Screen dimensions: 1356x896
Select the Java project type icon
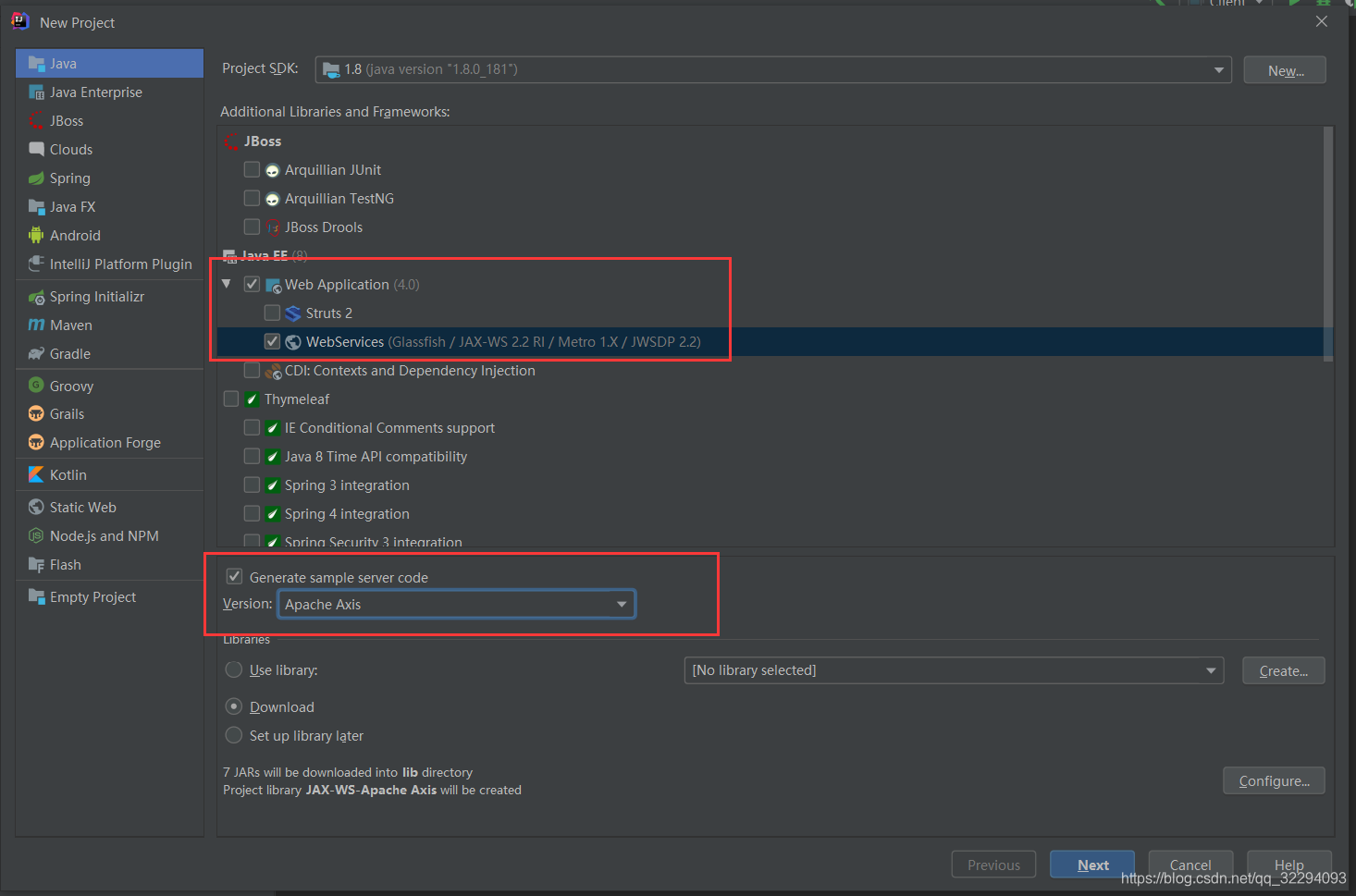37,64
